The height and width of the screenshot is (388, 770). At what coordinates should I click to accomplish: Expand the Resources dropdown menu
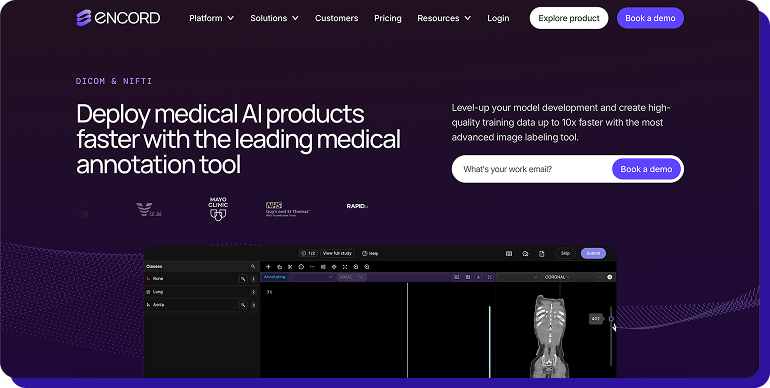pyautogui.click(x=444, y=18)
